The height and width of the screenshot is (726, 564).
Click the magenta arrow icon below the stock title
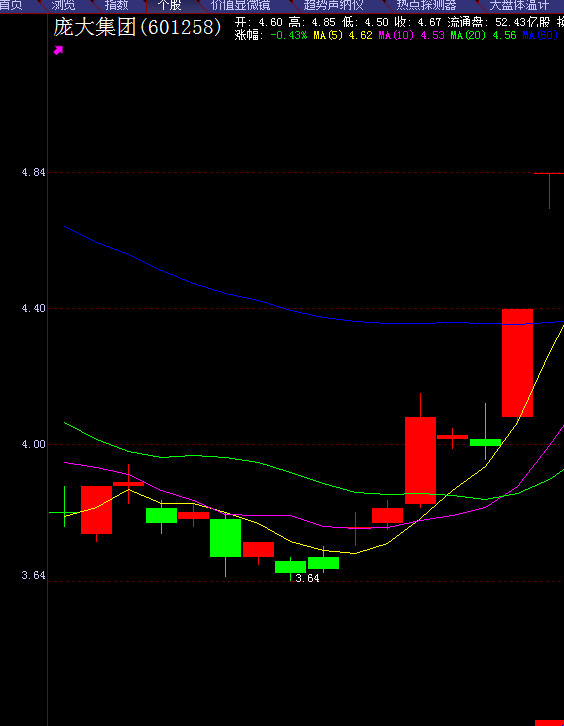click(x=58, y=50)
